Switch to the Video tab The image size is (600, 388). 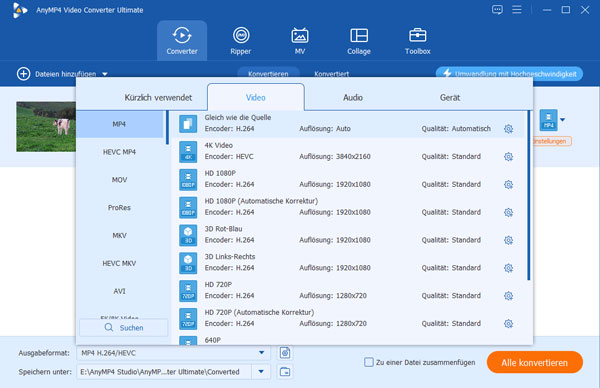256,98
